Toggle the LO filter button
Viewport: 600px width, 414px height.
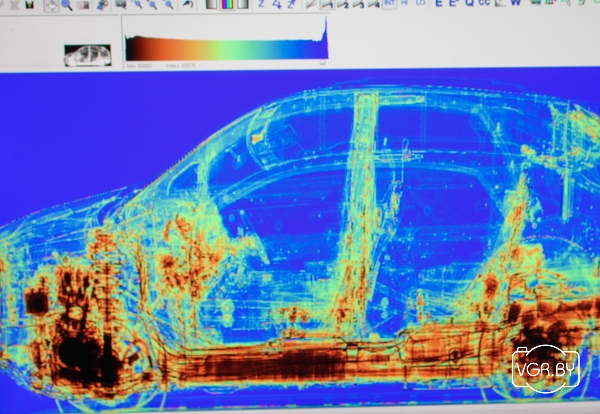420,3
